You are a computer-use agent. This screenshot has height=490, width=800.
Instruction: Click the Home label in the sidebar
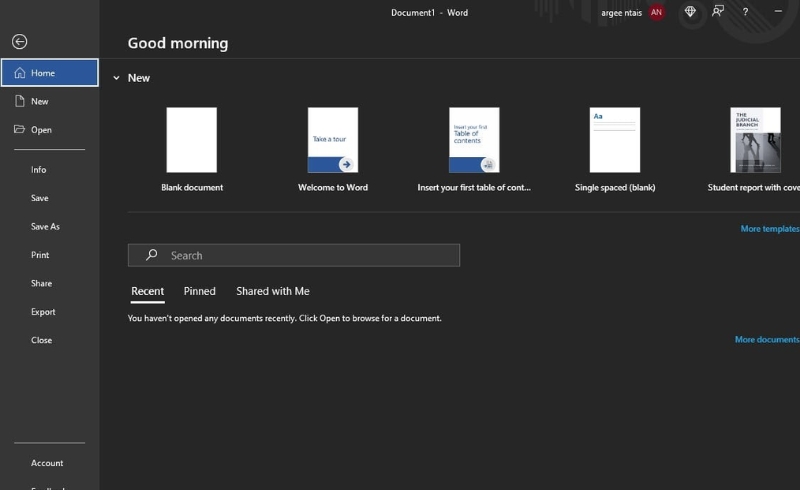point(43,73)
